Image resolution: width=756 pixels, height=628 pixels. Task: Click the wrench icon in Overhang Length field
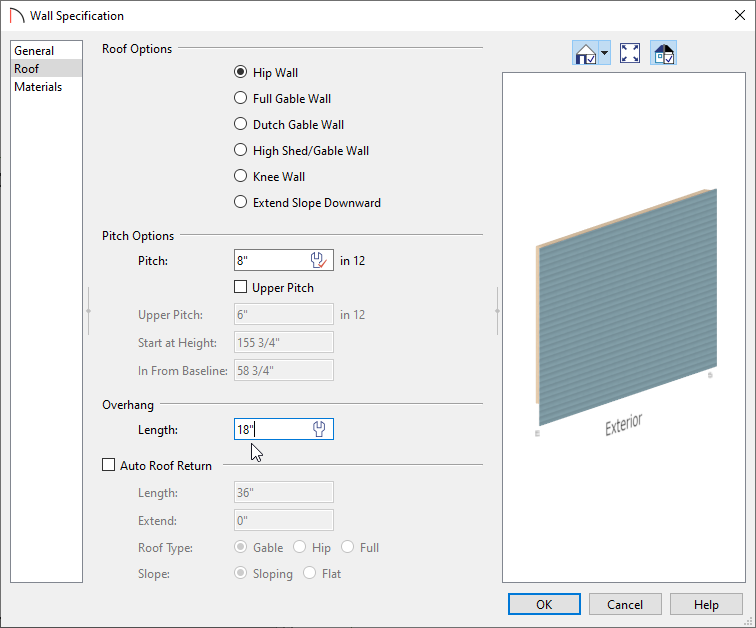[319, 428]
